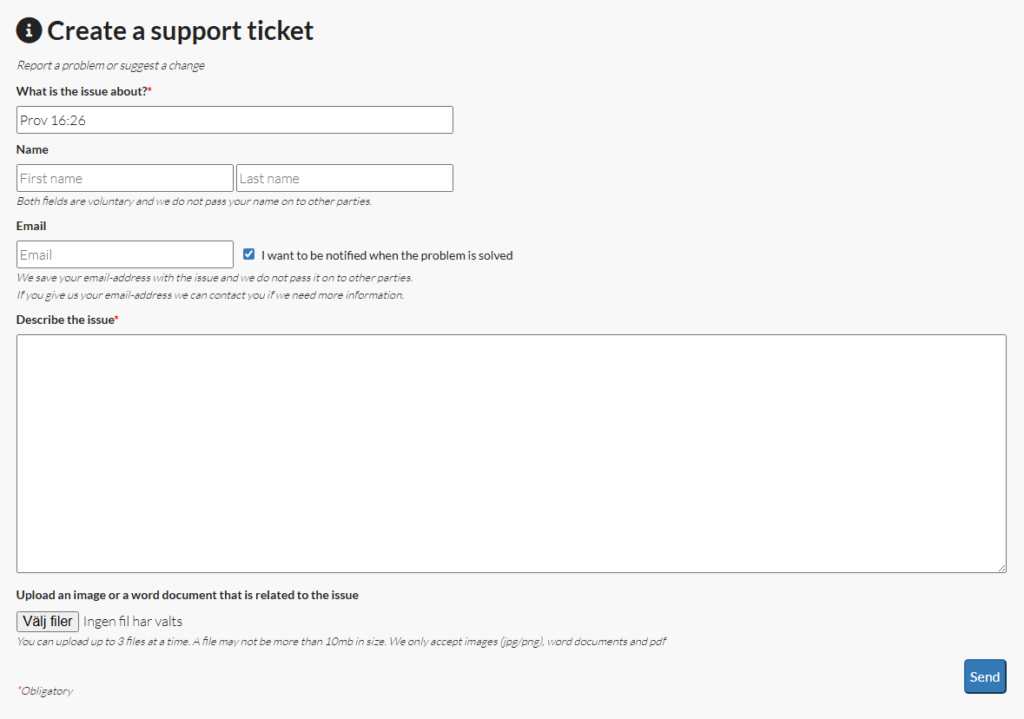Submit the ticket with the Send button
Viewport: 1024px width, 719px height.
(x=985, y=677)
